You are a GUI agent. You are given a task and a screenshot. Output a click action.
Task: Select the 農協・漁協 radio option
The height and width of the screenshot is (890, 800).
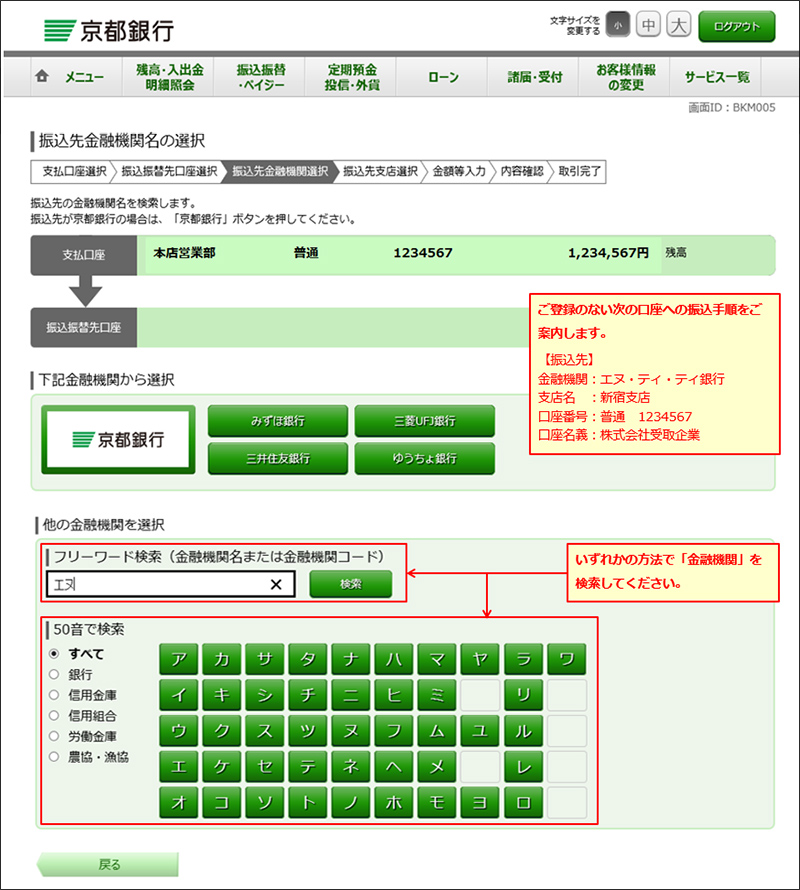[x=54, y=757]
